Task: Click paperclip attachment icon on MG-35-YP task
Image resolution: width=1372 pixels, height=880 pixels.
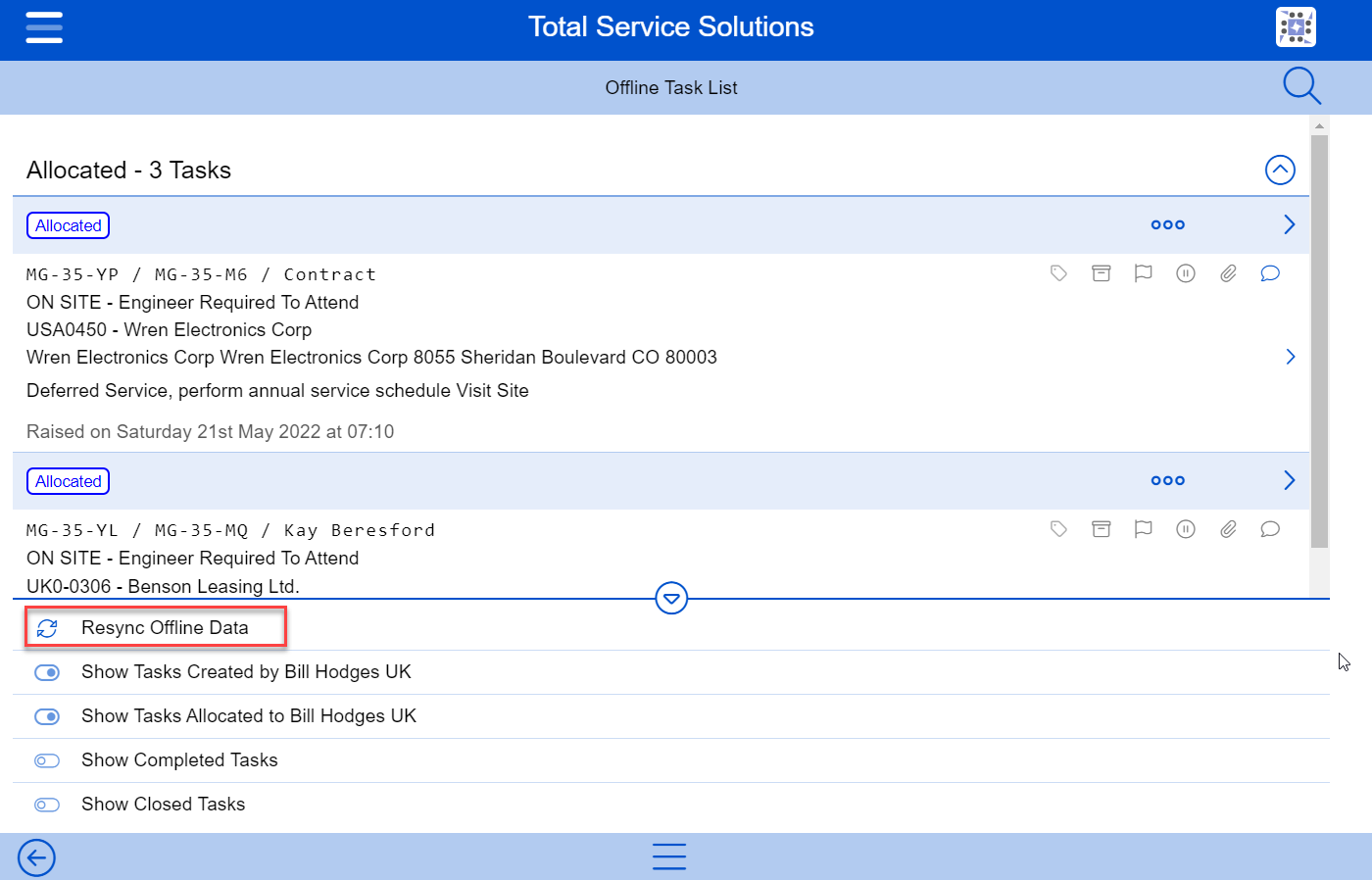Action: pyautogui.click(x=1228, y=273)
